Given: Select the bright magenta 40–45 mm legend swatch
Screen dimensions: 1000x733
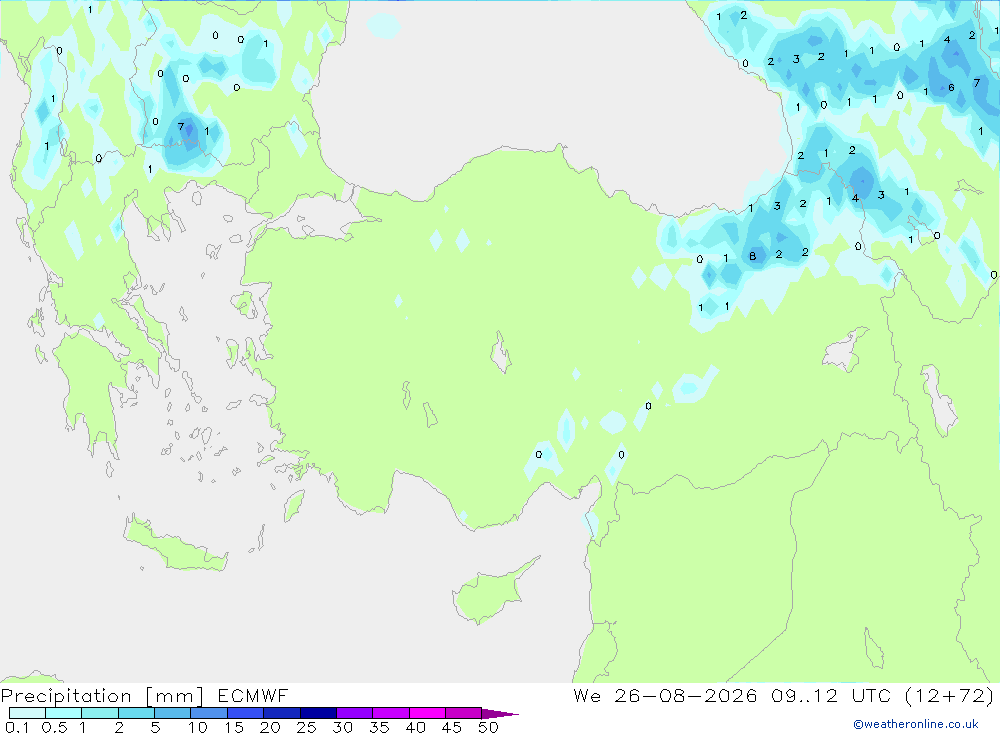Looking at the screenshot, I should click(x=427, y=713).
